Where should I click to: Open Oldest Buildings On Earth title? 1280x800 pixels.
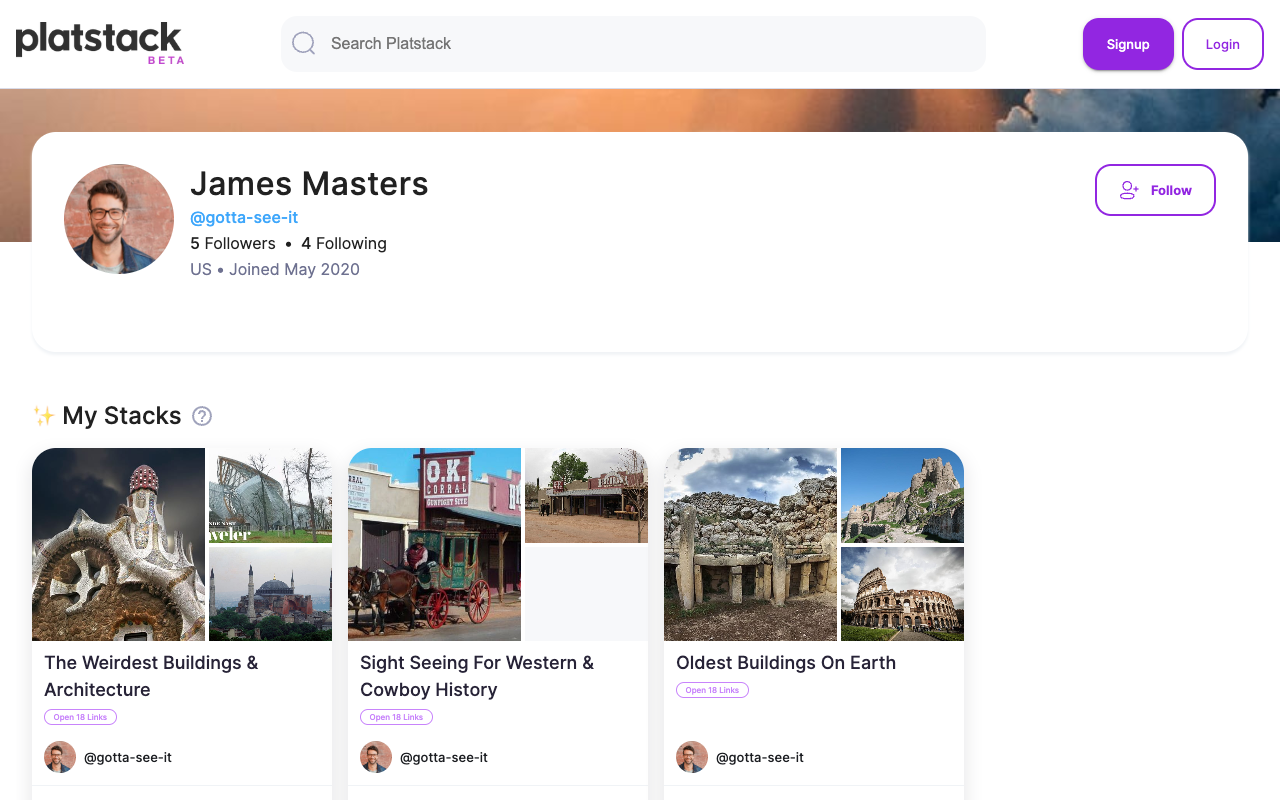point(786,663)
